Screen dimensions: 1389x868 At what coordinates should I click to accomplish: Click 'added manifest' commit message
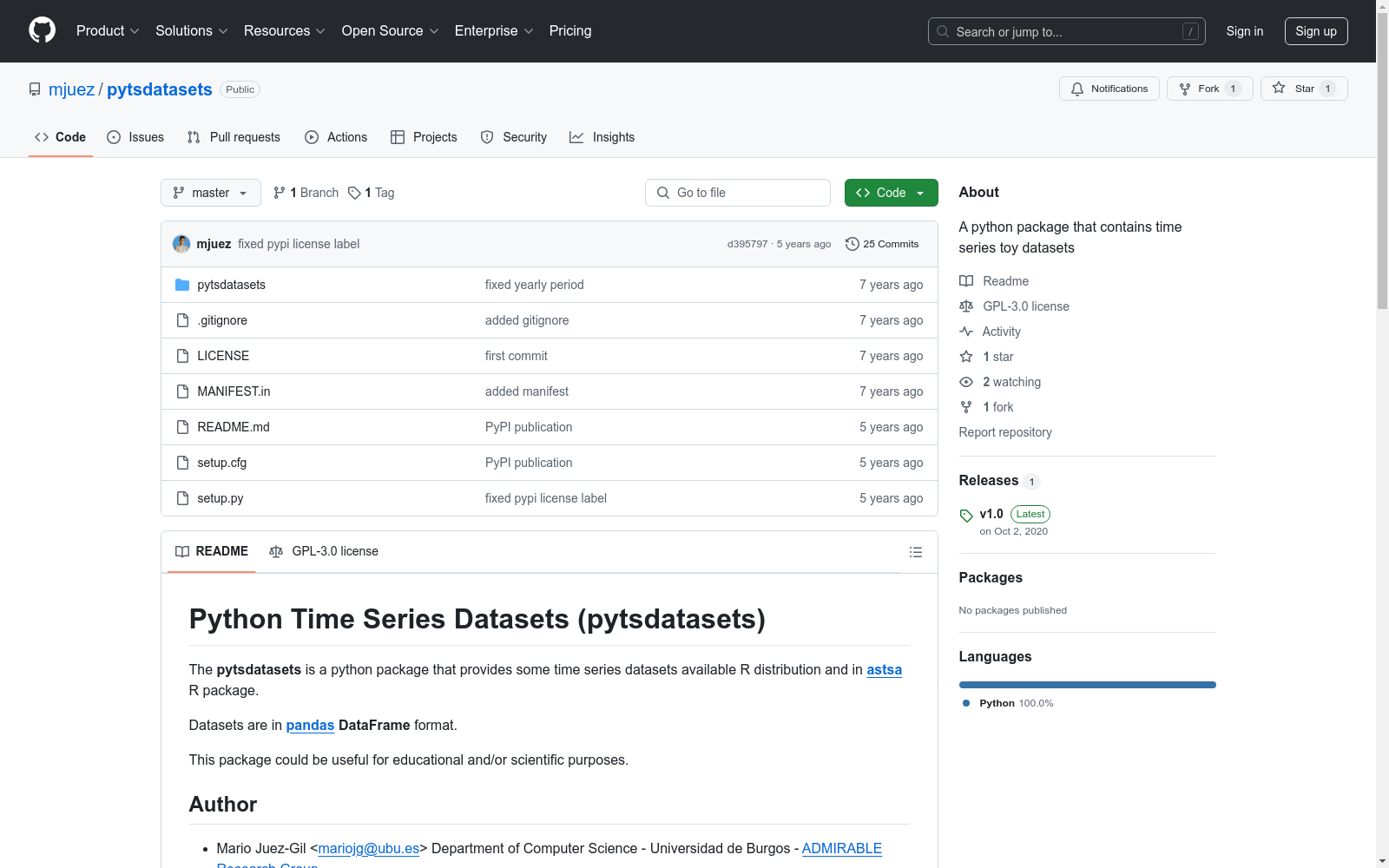[x=527, y=391]
